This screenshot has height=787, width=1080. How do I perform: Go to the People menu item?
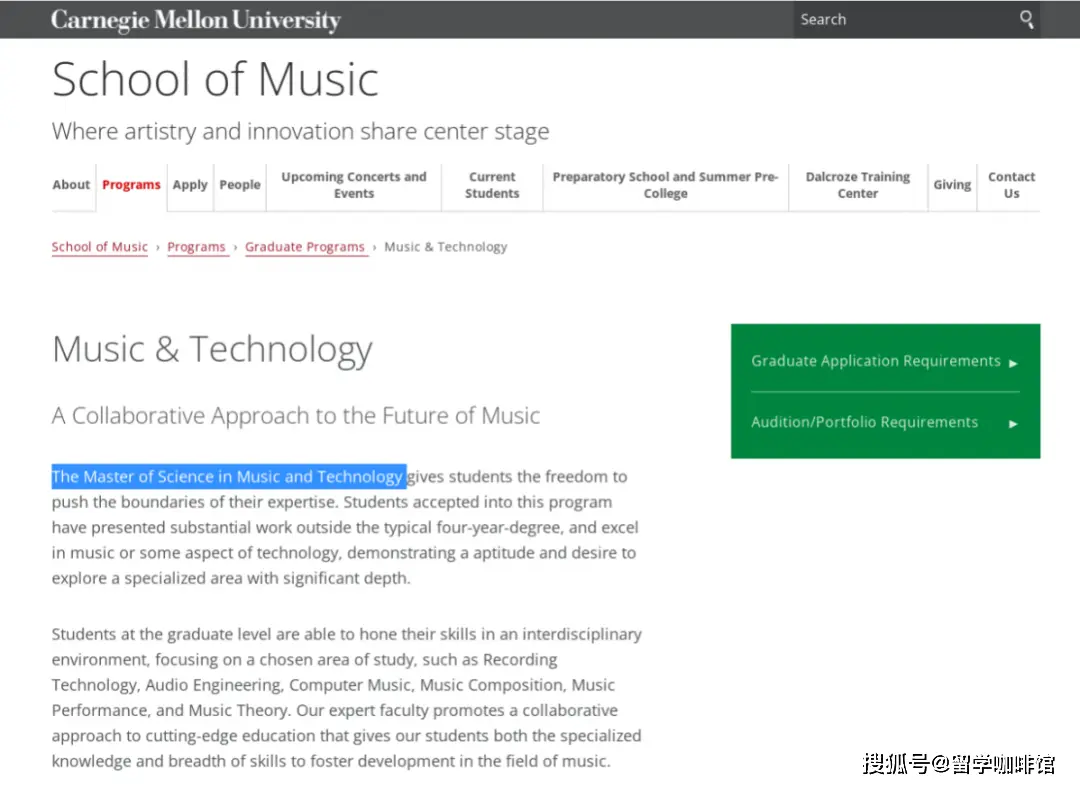tap(240, 185)
